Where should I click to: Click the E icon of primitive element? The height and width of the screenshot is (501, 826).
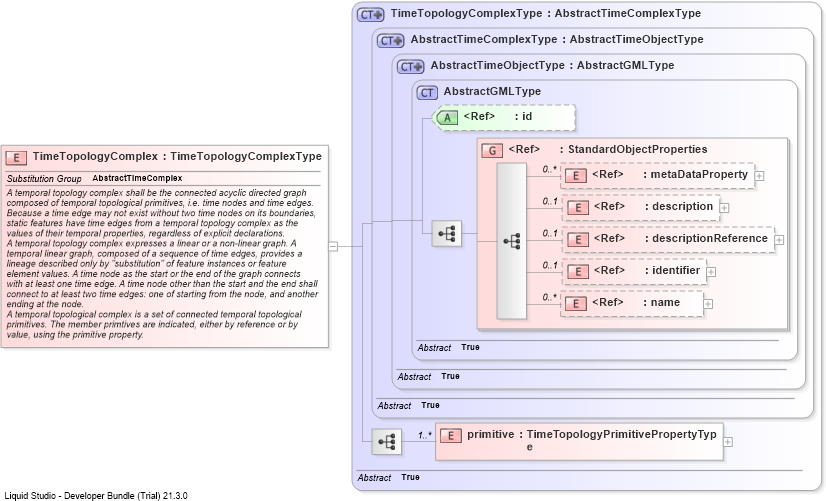450,436
